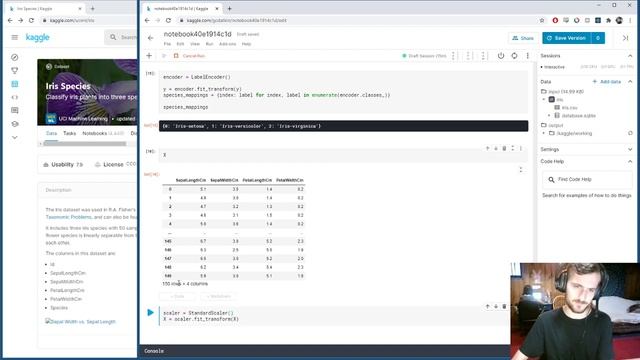
Task: Open the File menu in the notebook
Action: tap(167, 44)
